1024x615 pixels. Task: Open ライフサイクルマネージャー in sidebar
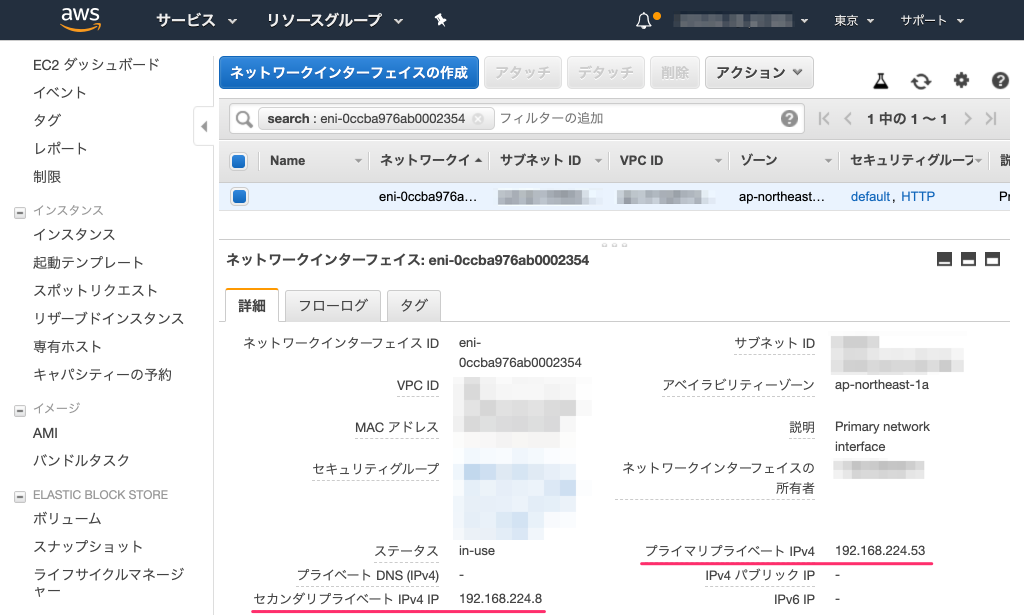tap(108, 582)
